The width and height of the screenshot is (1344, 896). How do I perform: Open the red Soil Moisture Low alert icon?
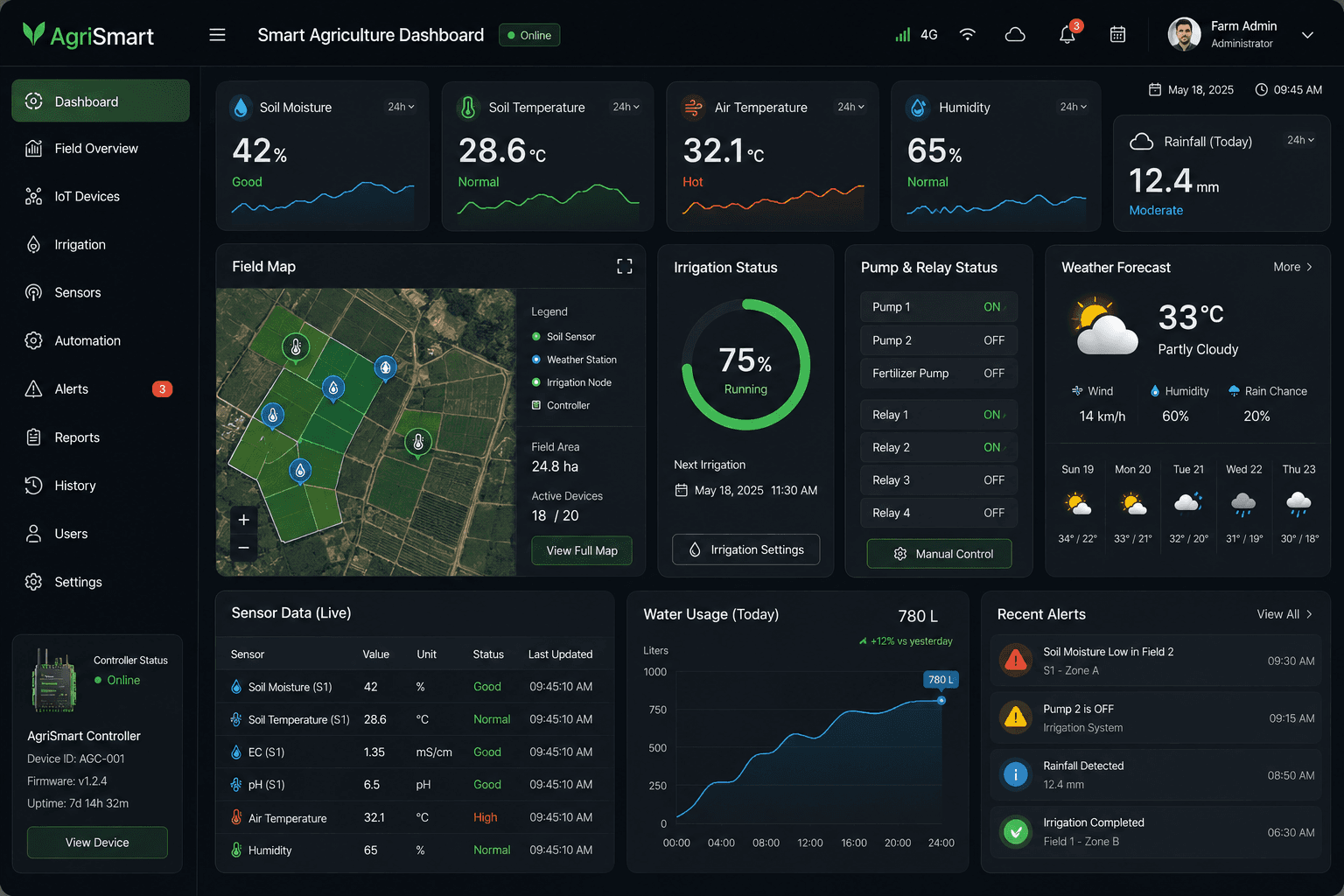point(1016,660)
